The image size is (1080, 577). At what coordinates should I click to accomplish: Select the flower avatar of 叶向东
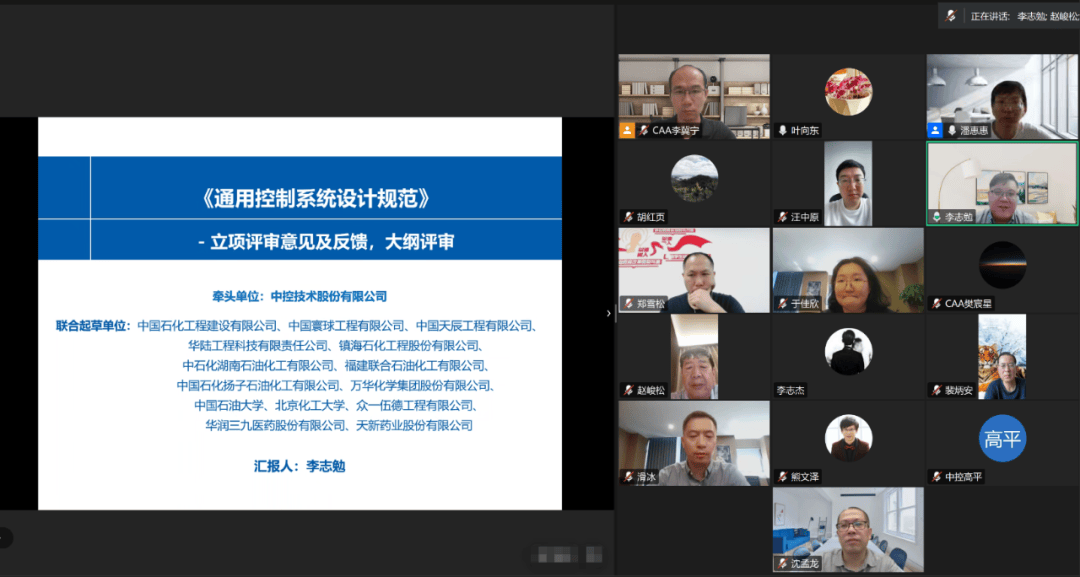tap(849, 92)
